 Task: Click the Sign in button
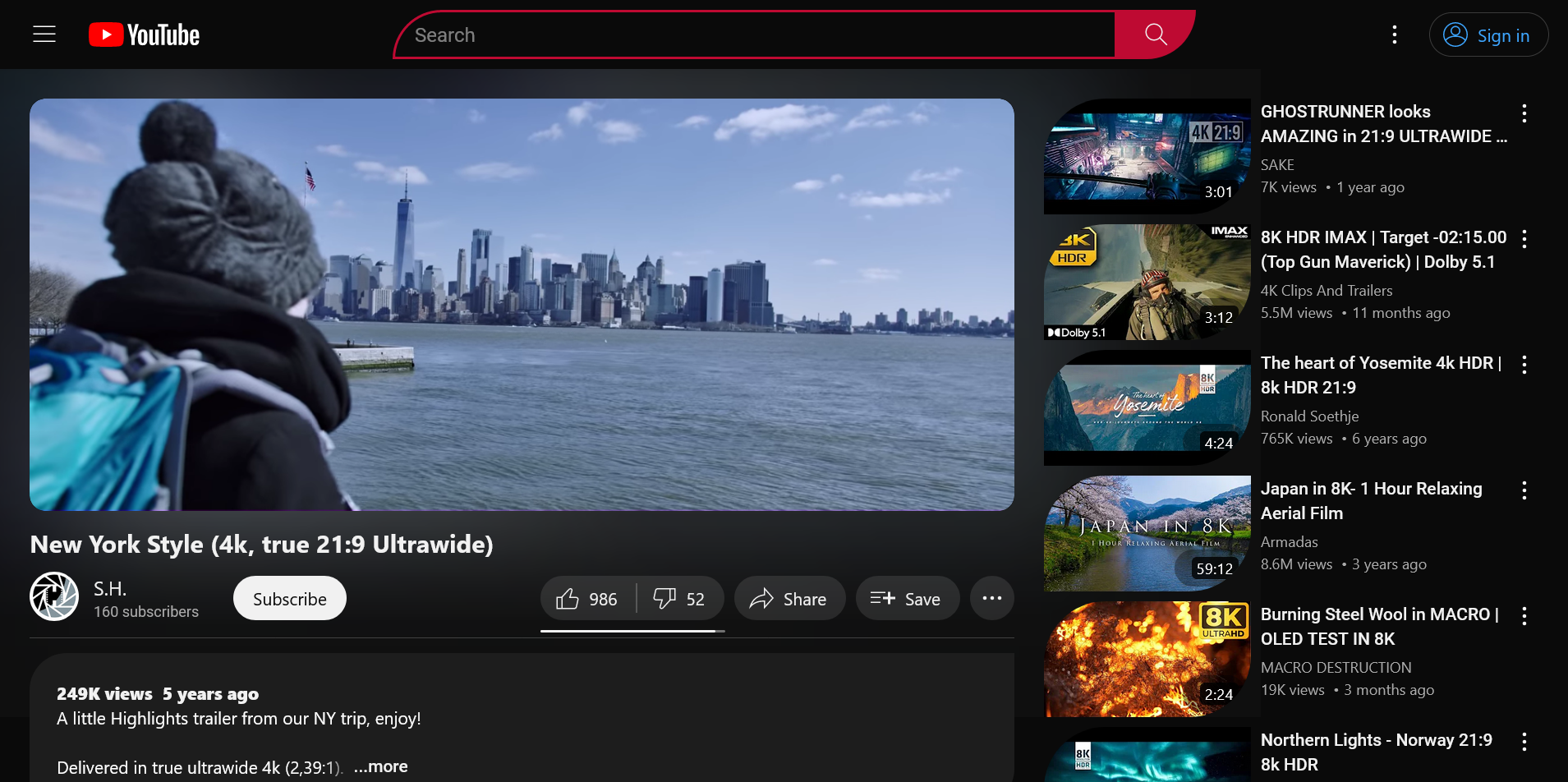[x=1488, y=35]
